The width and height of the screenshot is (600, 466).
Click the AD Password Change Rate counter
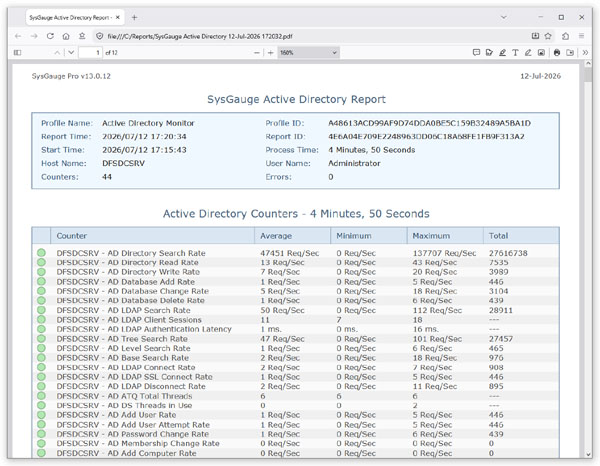tap(133, 434)
